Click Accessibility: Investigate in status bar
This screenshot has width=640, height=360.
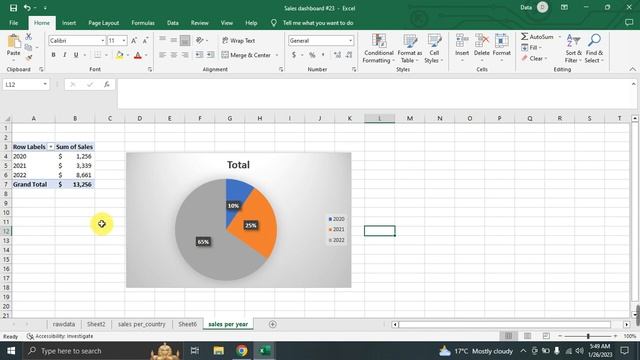[x=60, y=336]
